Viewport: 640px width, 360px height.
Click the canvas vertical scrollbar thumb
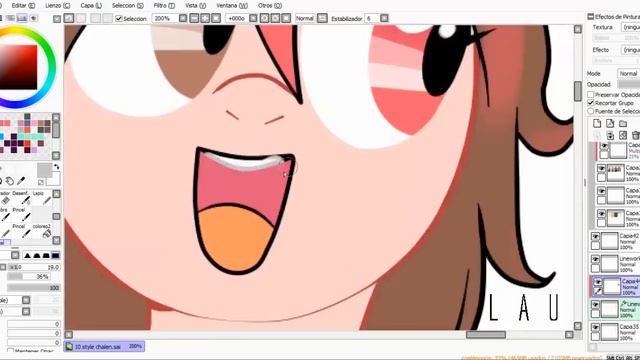click(578, 91)
